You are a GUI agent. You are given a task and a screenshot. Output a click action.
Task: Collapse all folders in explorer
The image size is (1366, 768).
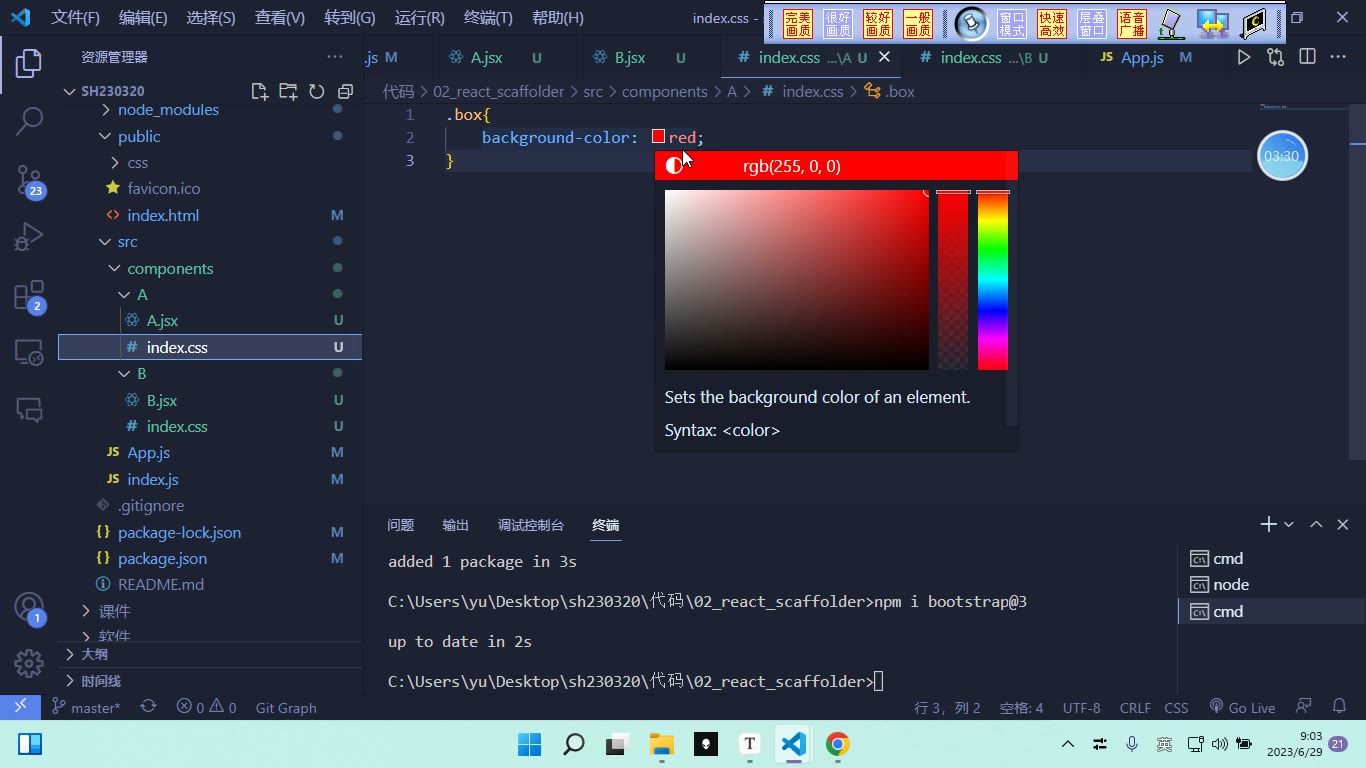(345, 91)
